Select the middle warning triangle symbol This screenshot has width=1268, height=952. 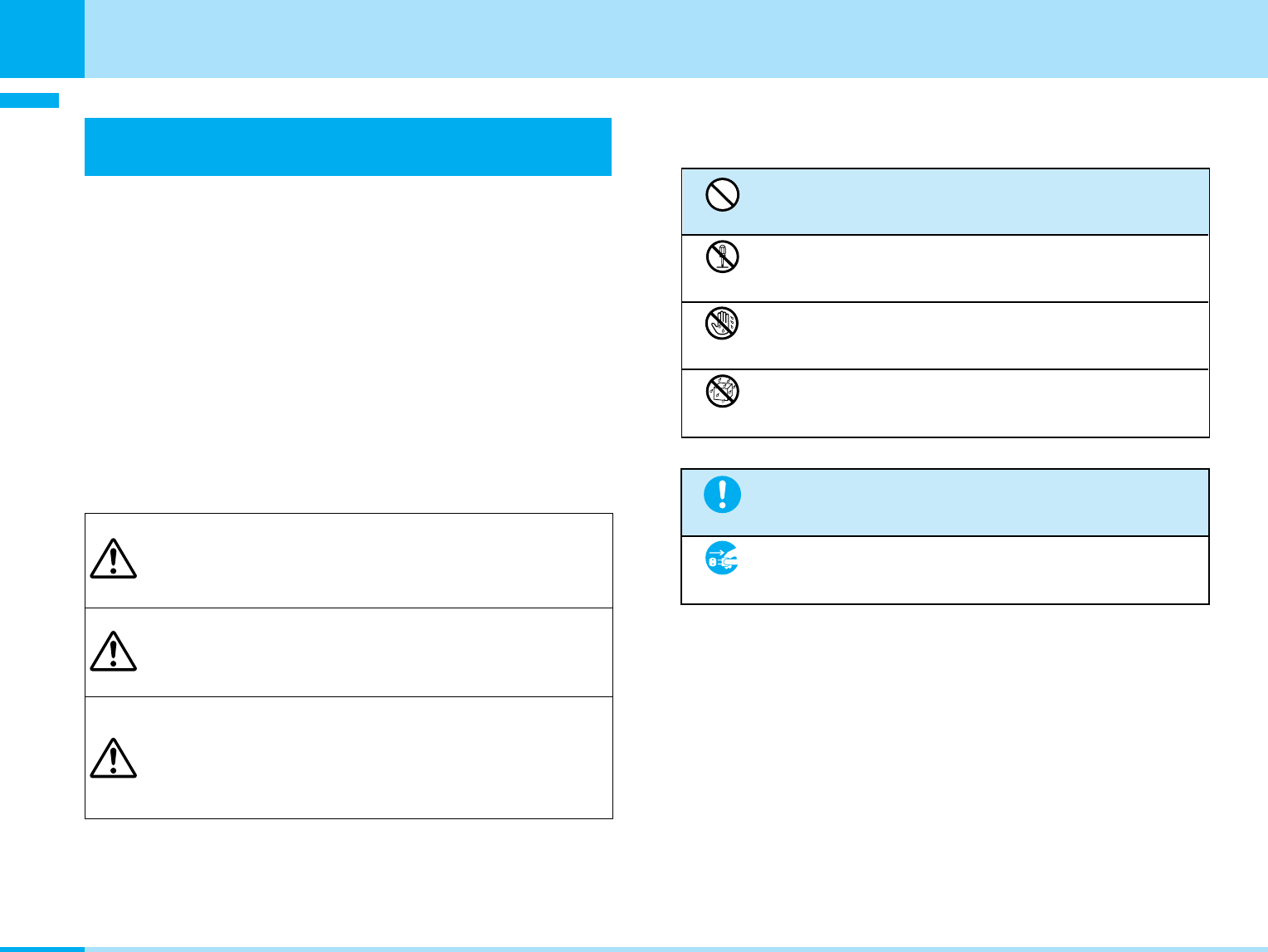tap(113, 651)
